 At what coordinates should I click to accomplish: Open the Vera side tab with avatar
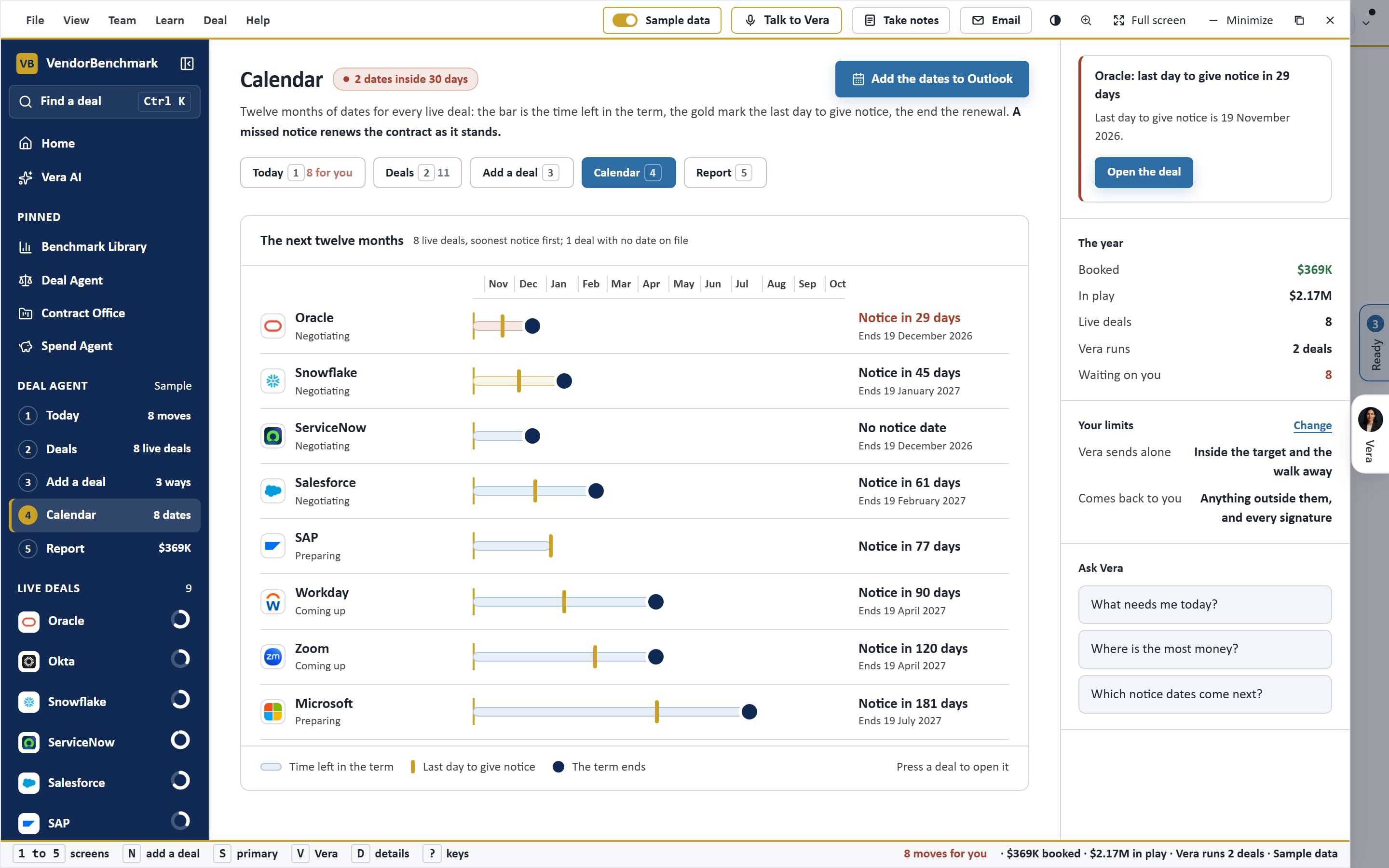[x=1370, y=434]
